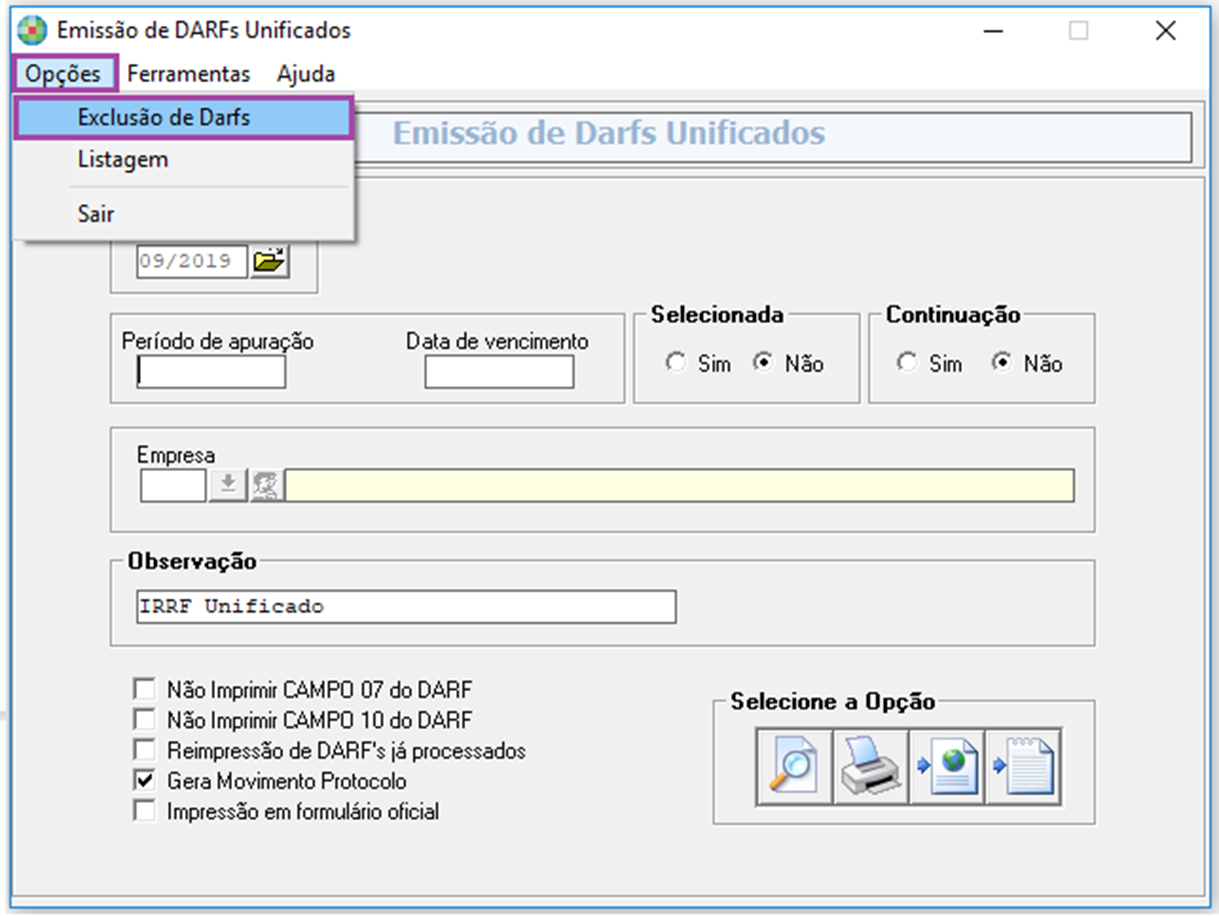Choose Exclusão de Darfs menu entry
The height and width of the screenshot is (916, 1219).
pyautogui.click(x=185, y=117)
